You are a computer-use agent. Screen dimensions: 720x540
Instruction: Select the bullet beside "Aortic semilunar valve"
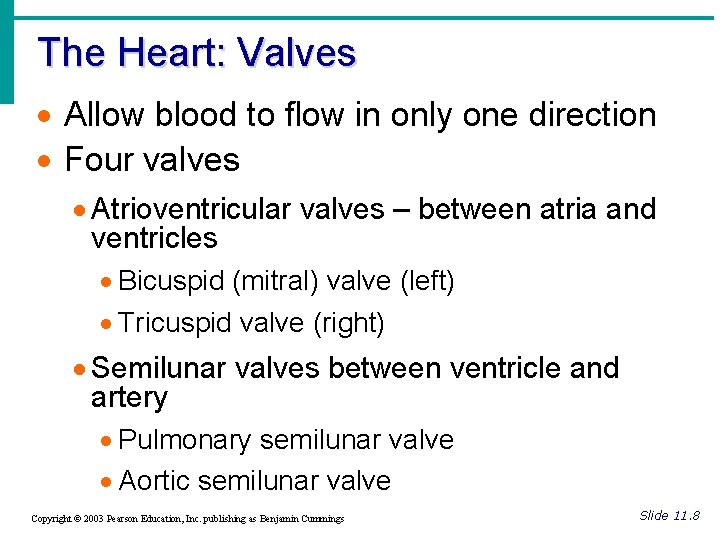(107, 483)
